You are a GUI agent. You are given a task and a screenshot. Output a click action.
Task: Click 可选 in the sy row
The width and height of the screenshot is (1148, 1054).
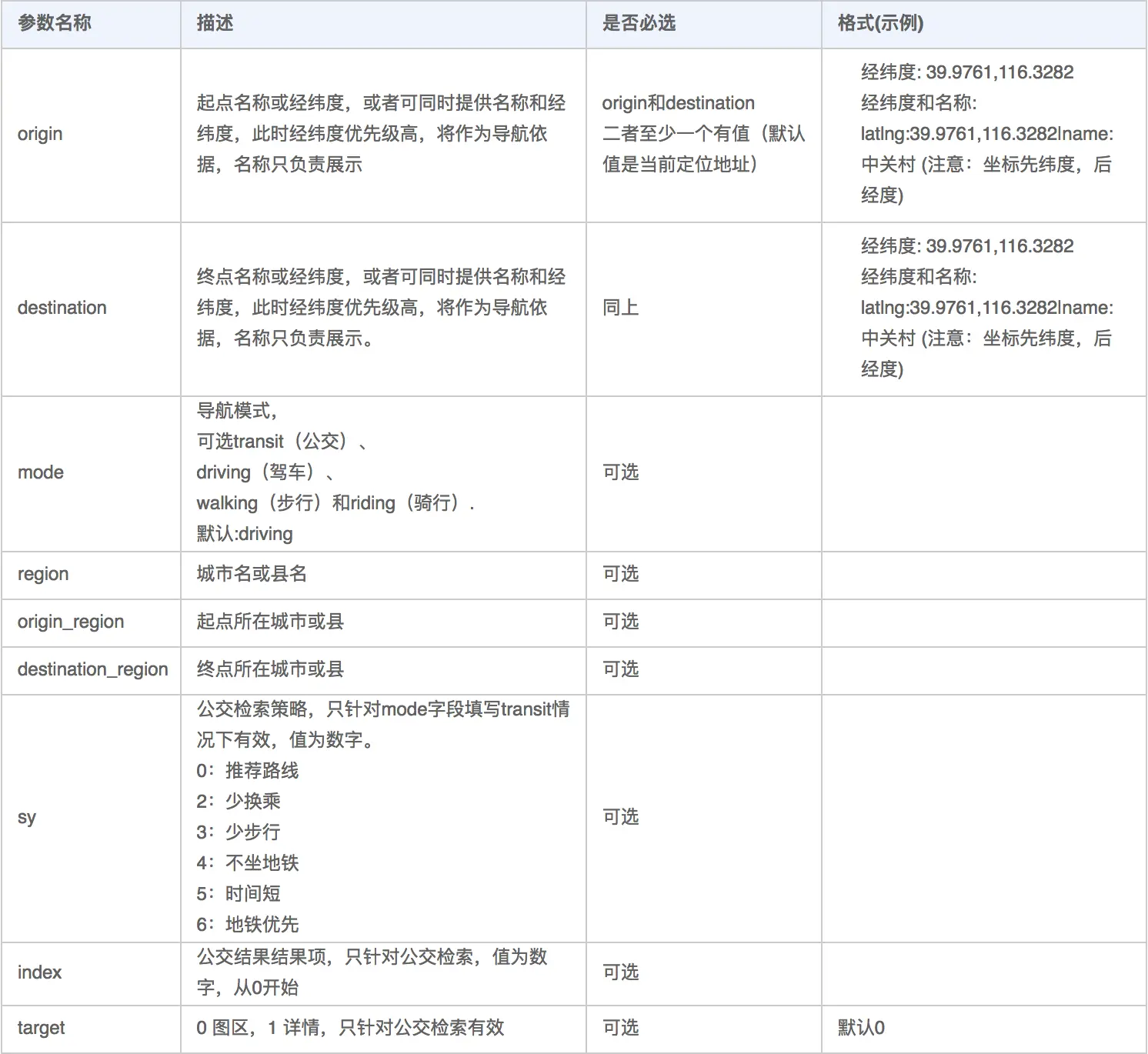click(x=620, y=817)
